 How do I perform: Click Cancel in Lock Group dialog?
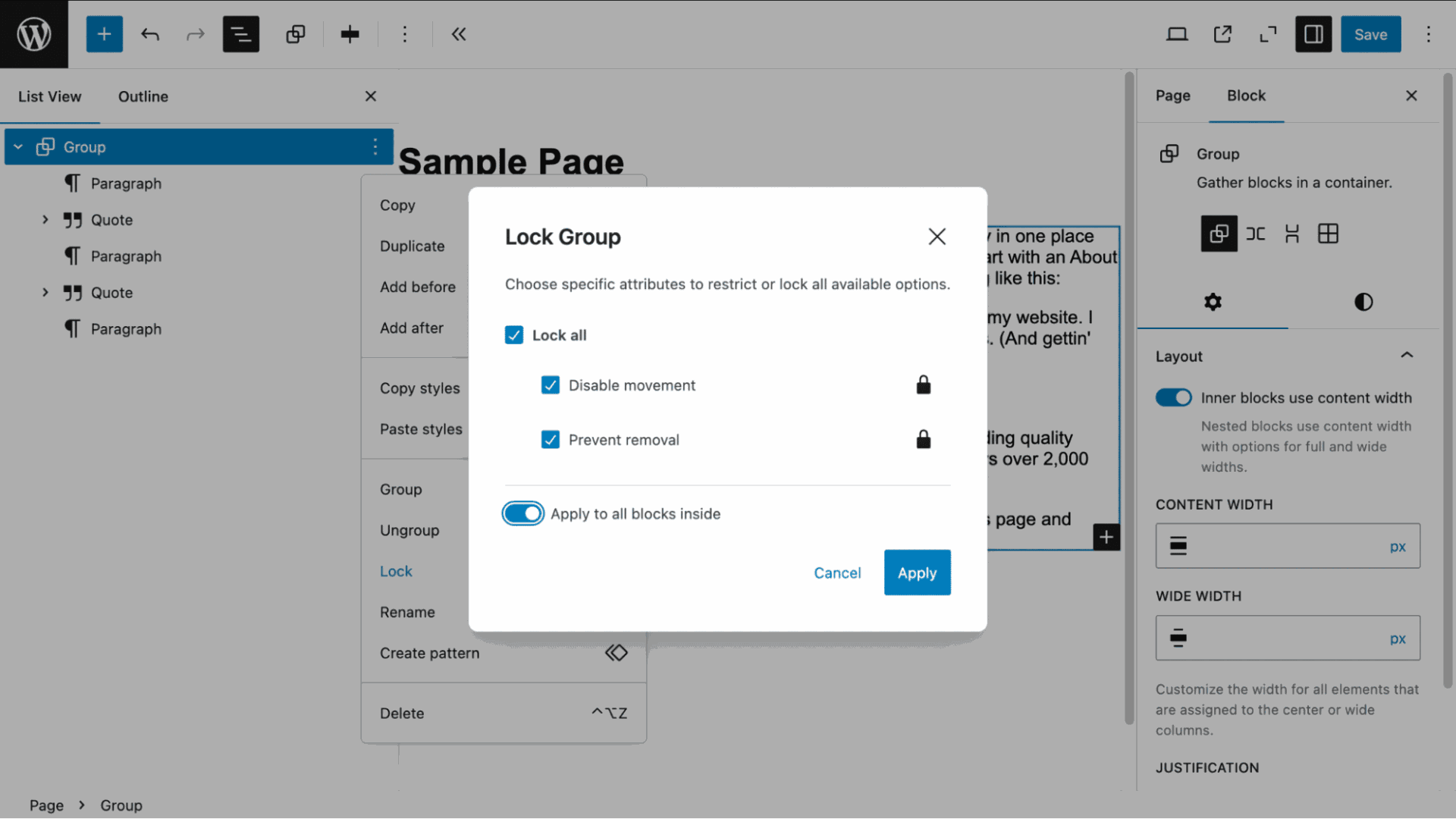point(837,573)
